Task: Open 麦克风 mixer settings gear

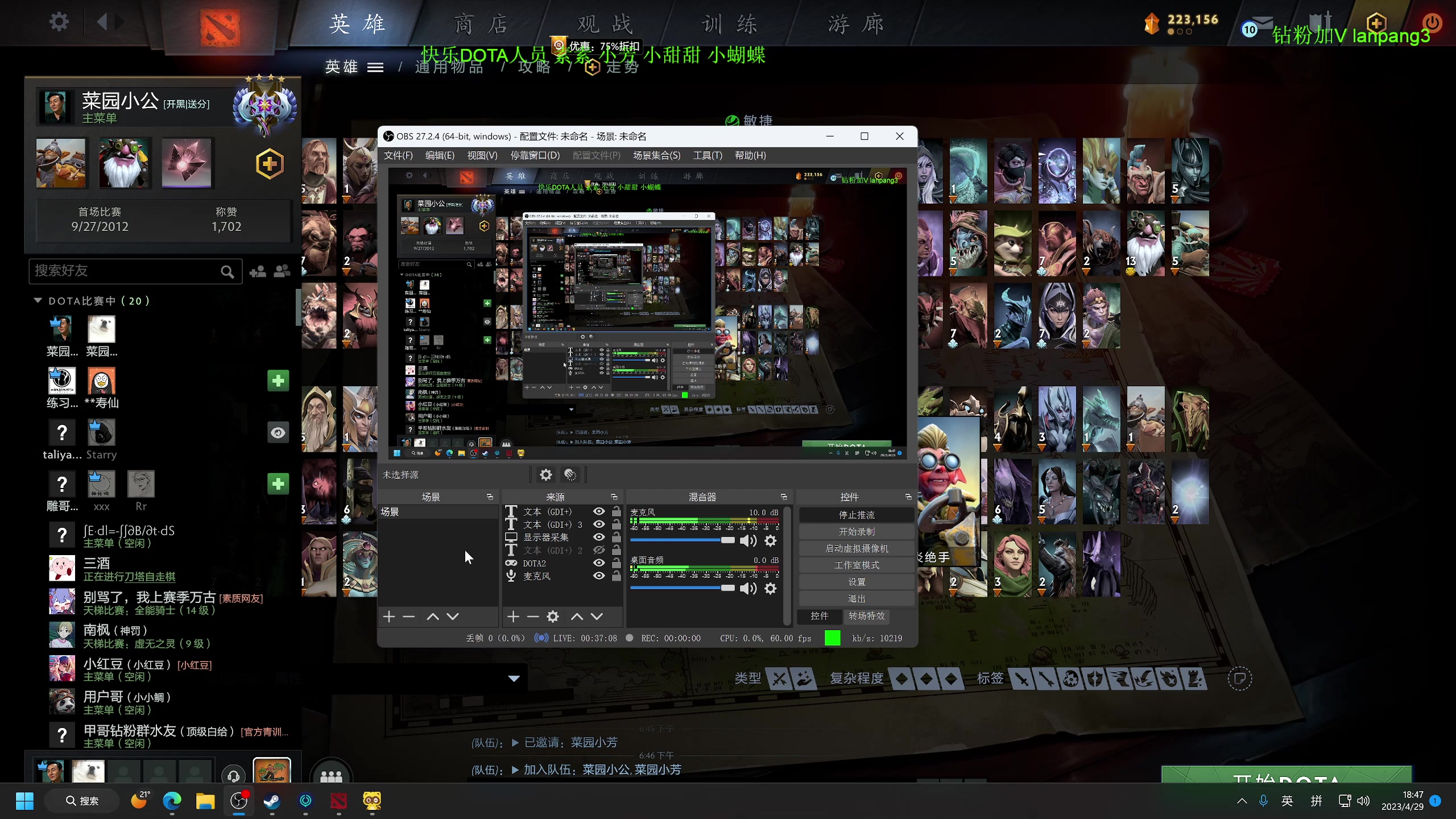Action: pos(771,541)
